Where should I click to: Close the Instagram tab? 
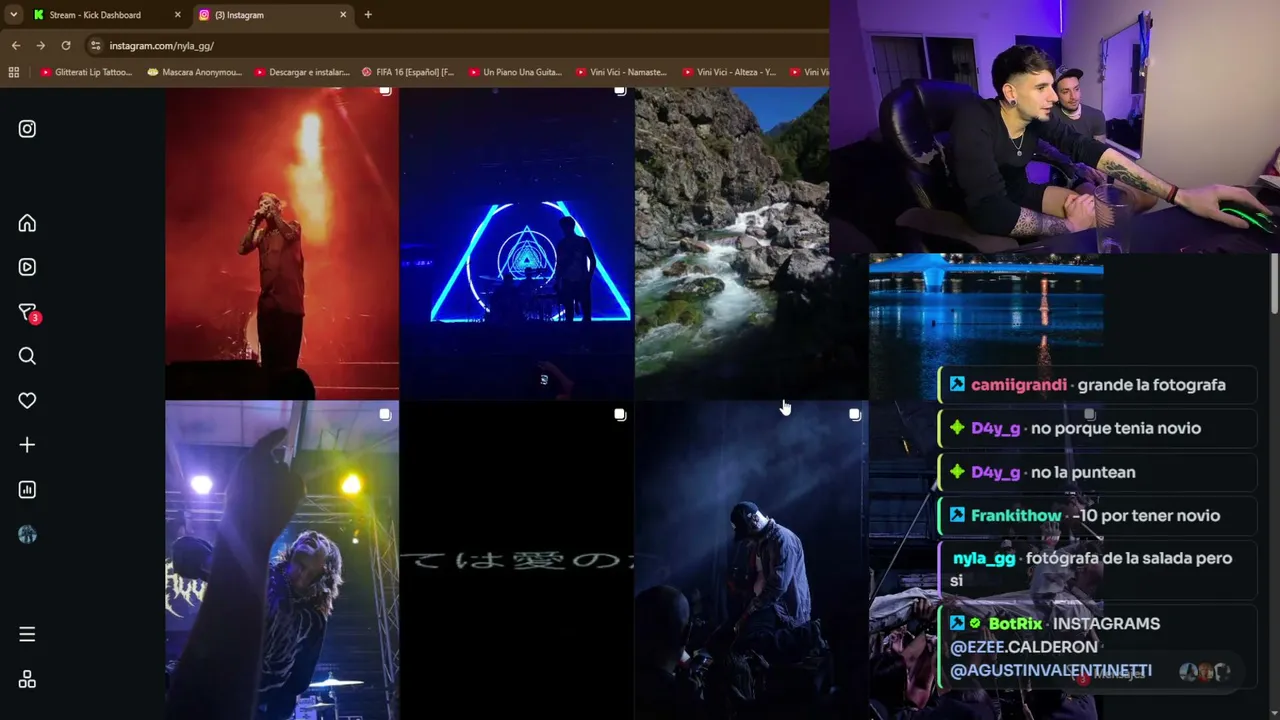[343, 15]
